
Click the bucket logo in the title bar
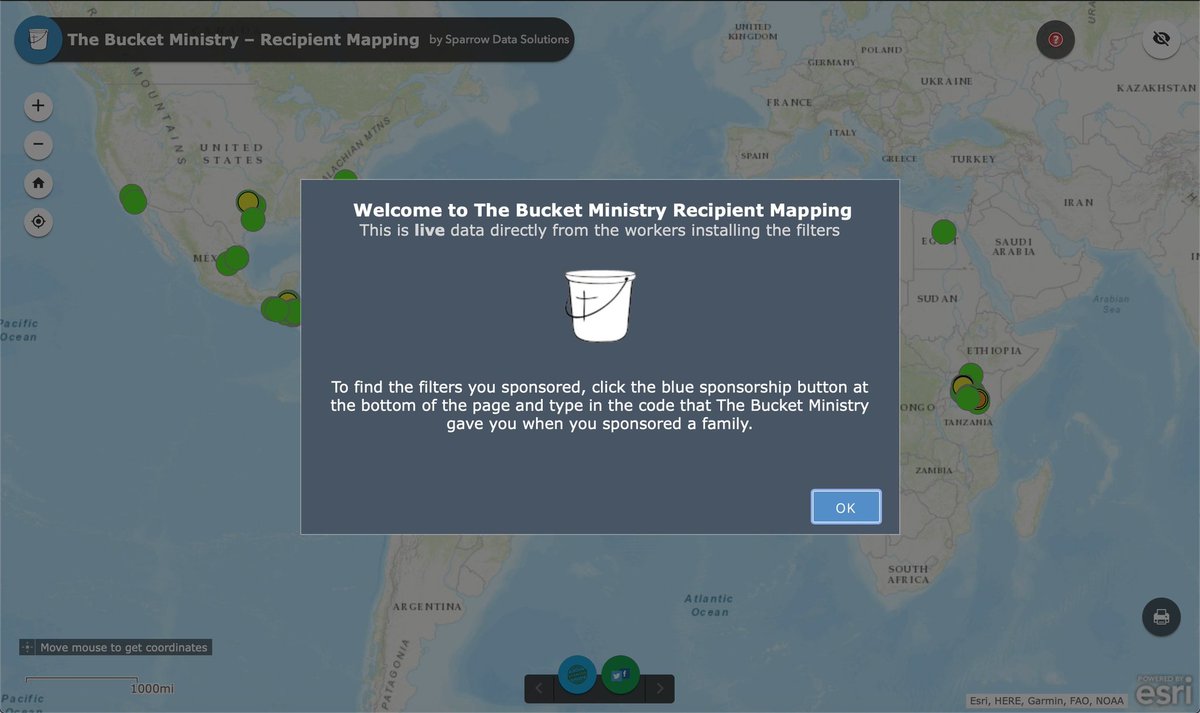pyautogui.click(x=38, y=40)
